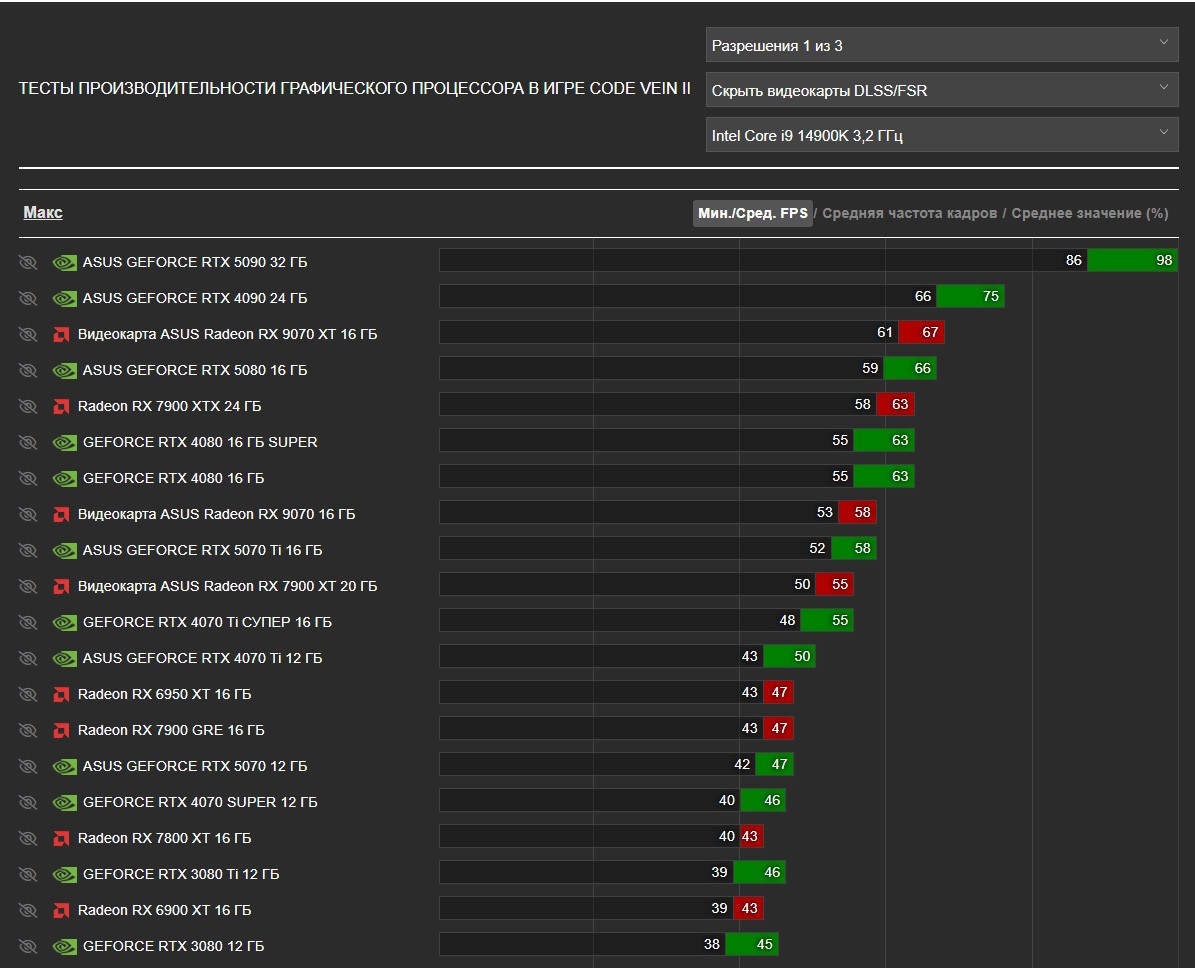Click NVIDIA logo beside ASUS RTX 5070 12 ГБ
This screenshot has width=1195, height=968.
pos(65,767)
